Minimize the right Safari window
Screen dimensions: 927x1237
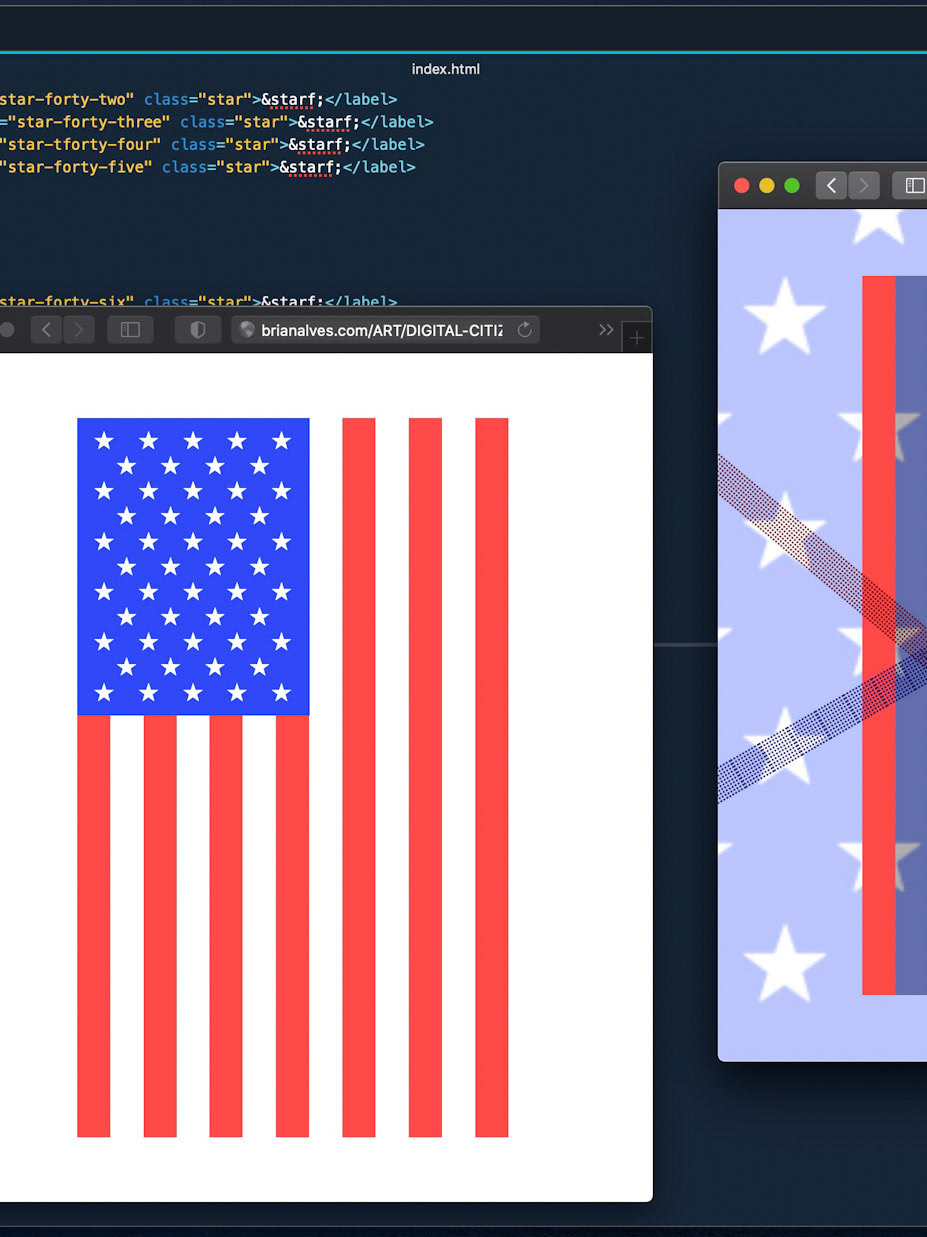[767, 185]
